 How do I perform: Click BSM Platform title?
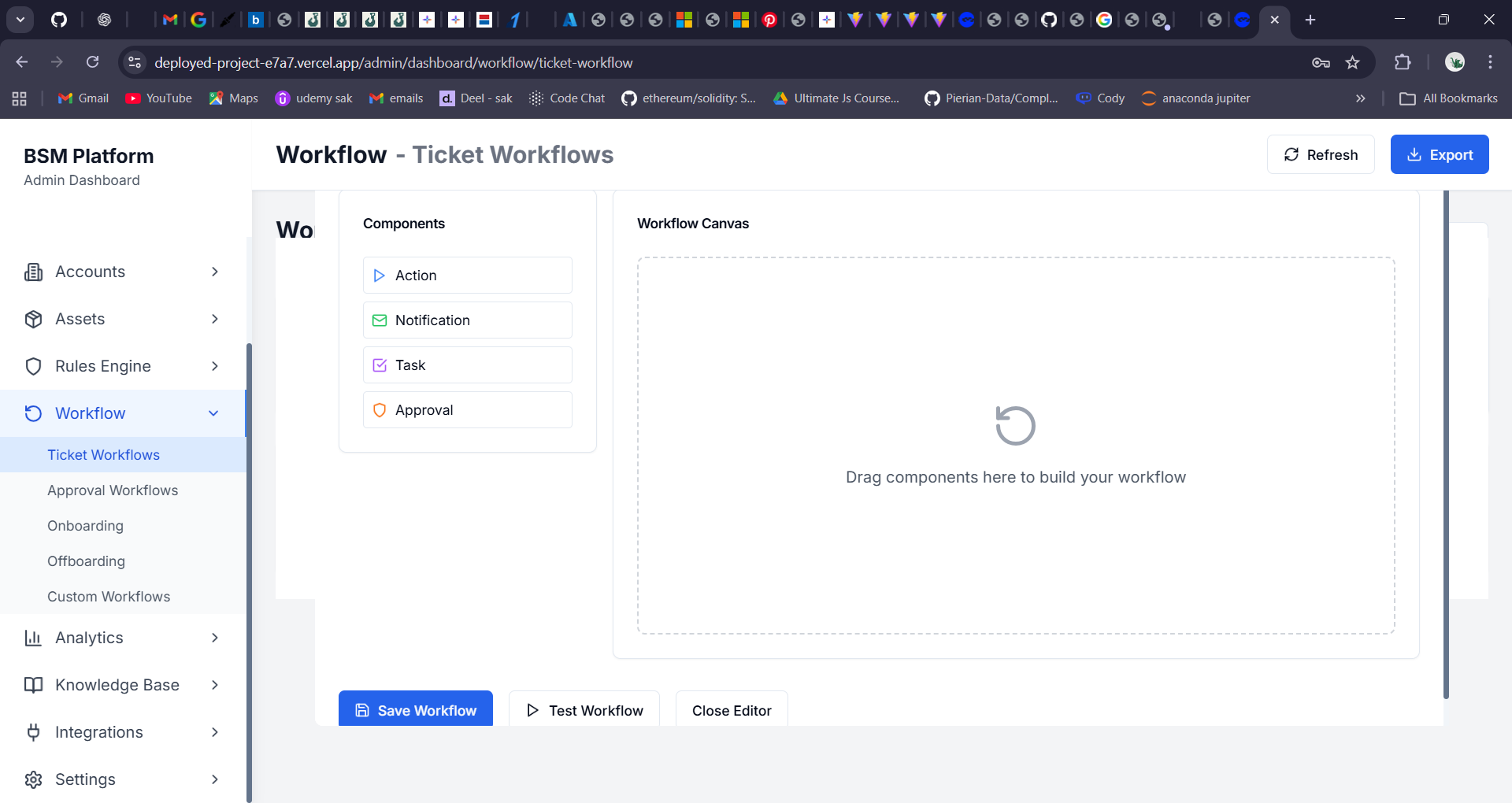tap(89, 156)
